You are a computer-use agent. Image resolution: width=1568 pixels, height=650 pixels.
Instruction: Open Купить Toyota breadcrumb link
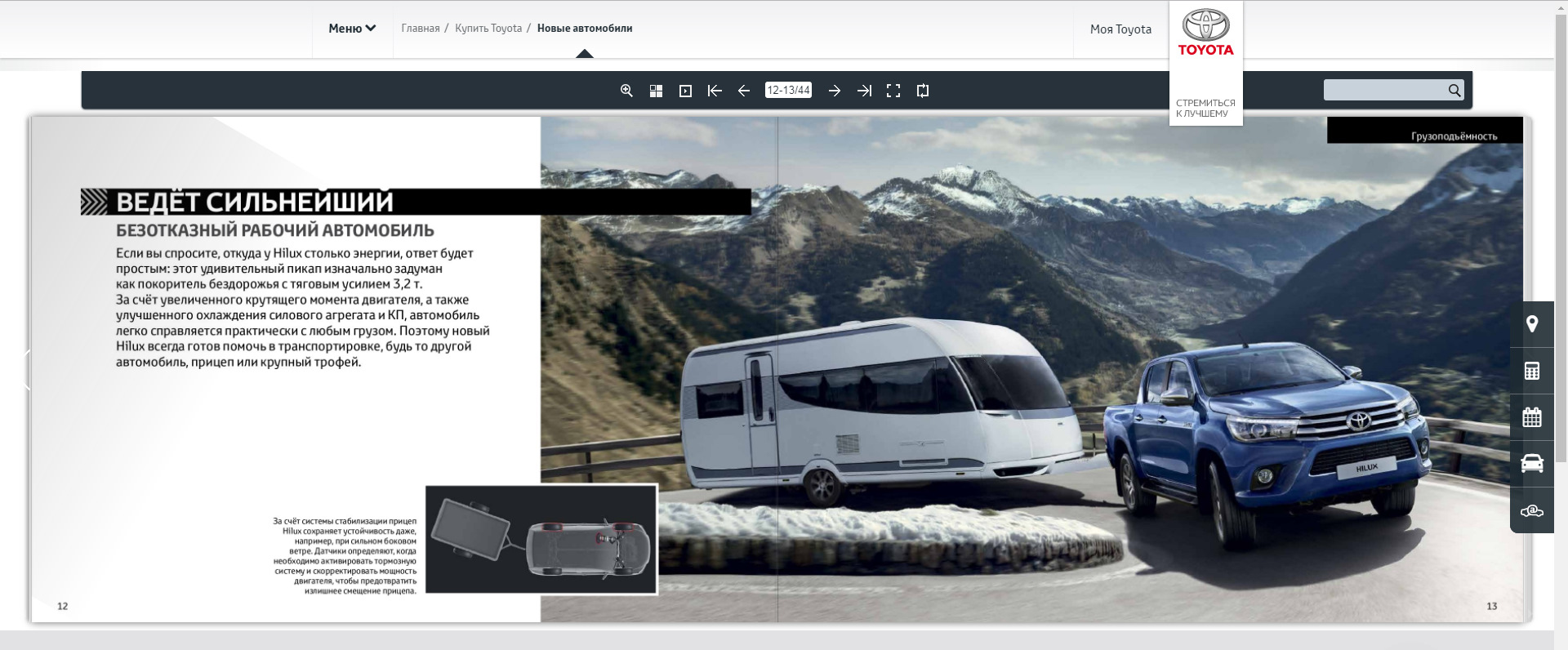coord(488,29)
